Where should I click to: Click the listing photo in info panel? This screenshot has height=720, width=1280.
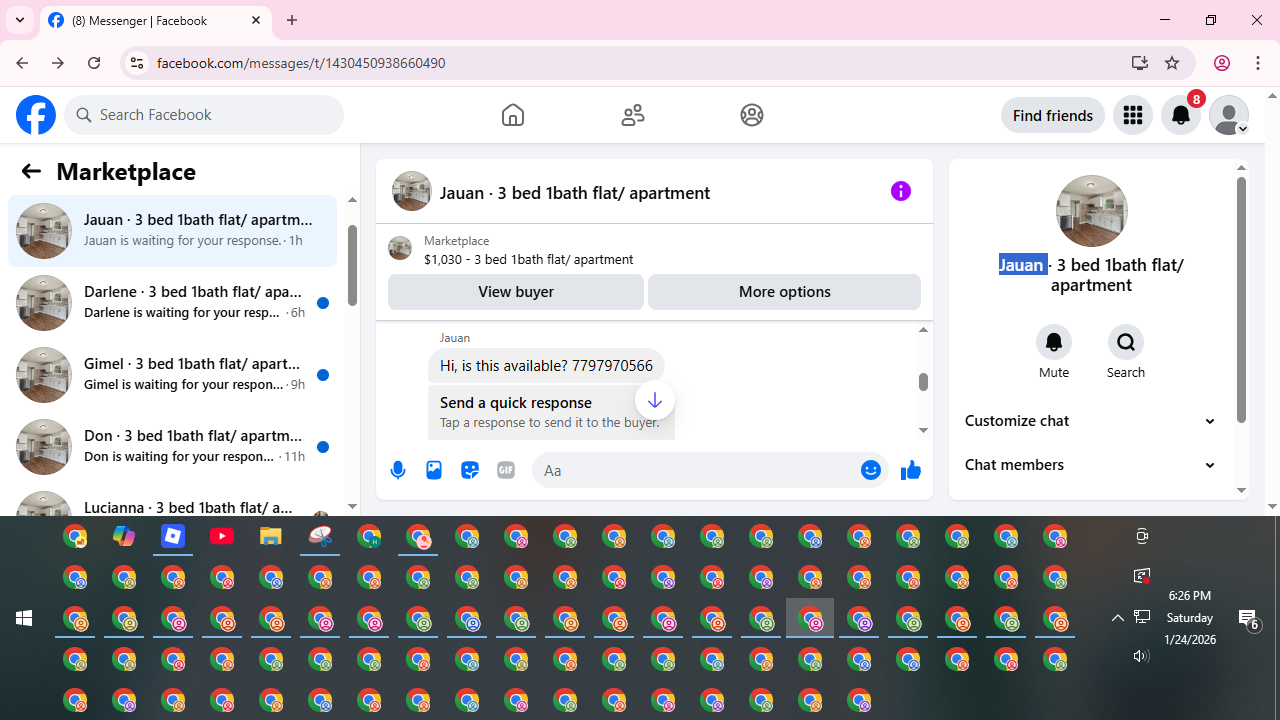click(x=1091, y=211)
